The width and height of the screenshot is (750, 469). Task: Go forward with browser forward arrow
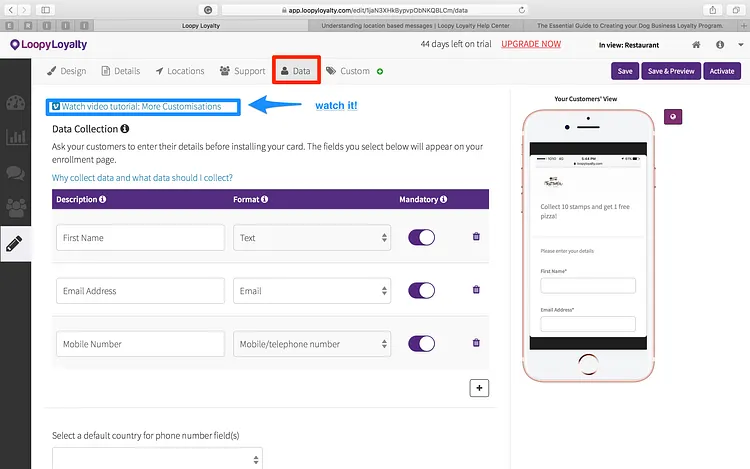point(24,10)
